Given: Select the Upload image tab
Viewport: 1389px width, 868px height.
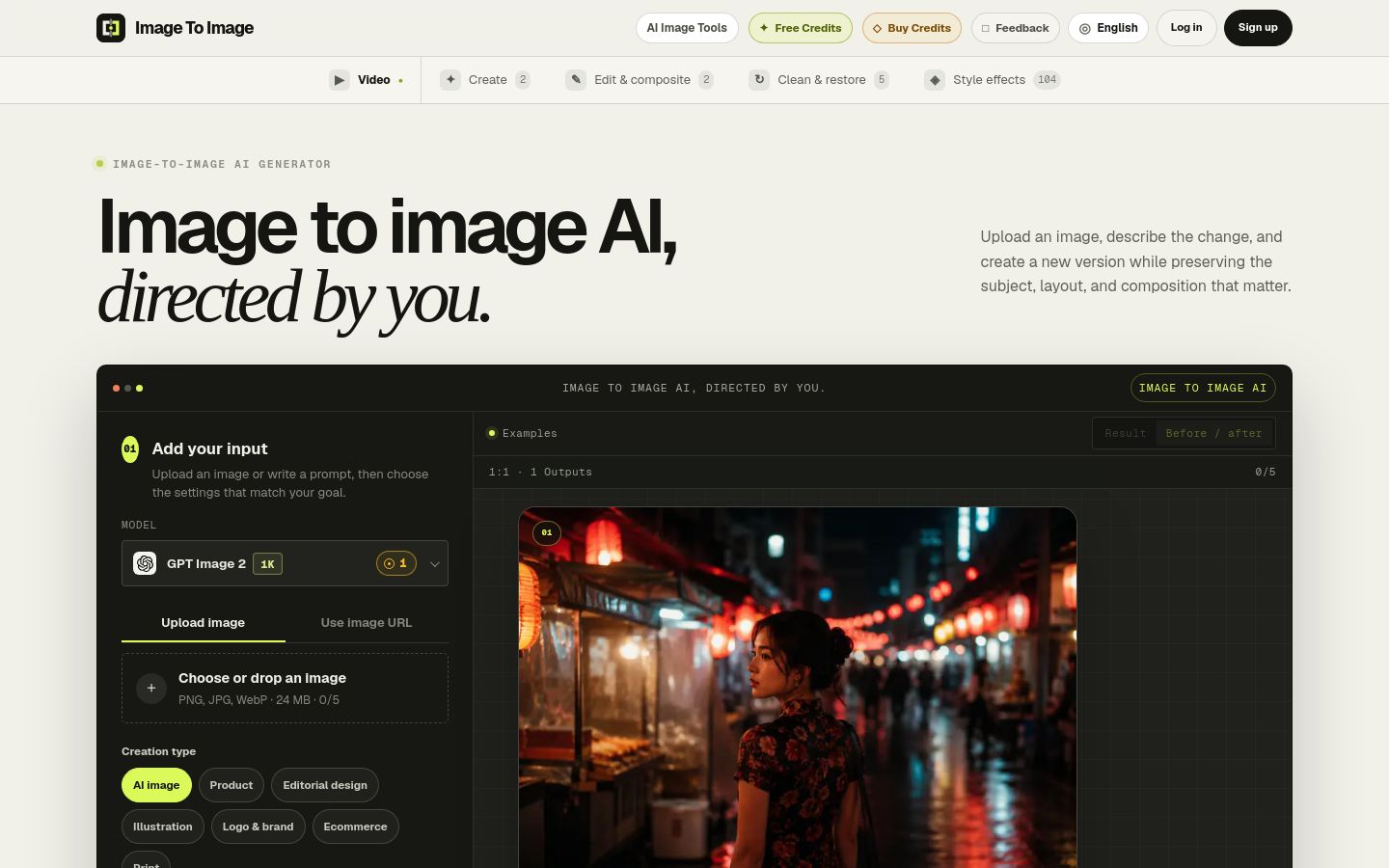Looking at the screenshot, I should point(203,623).
